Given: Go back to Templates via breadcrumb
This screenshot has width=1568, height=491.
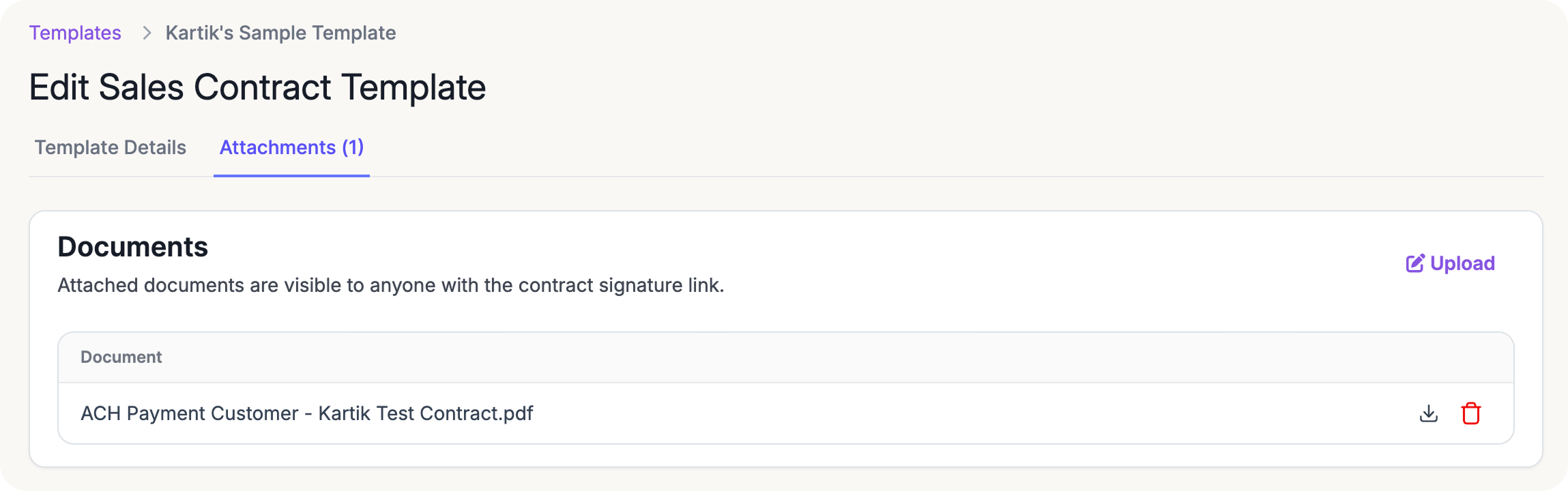Looking at the screenshot, I should (75, 33).
